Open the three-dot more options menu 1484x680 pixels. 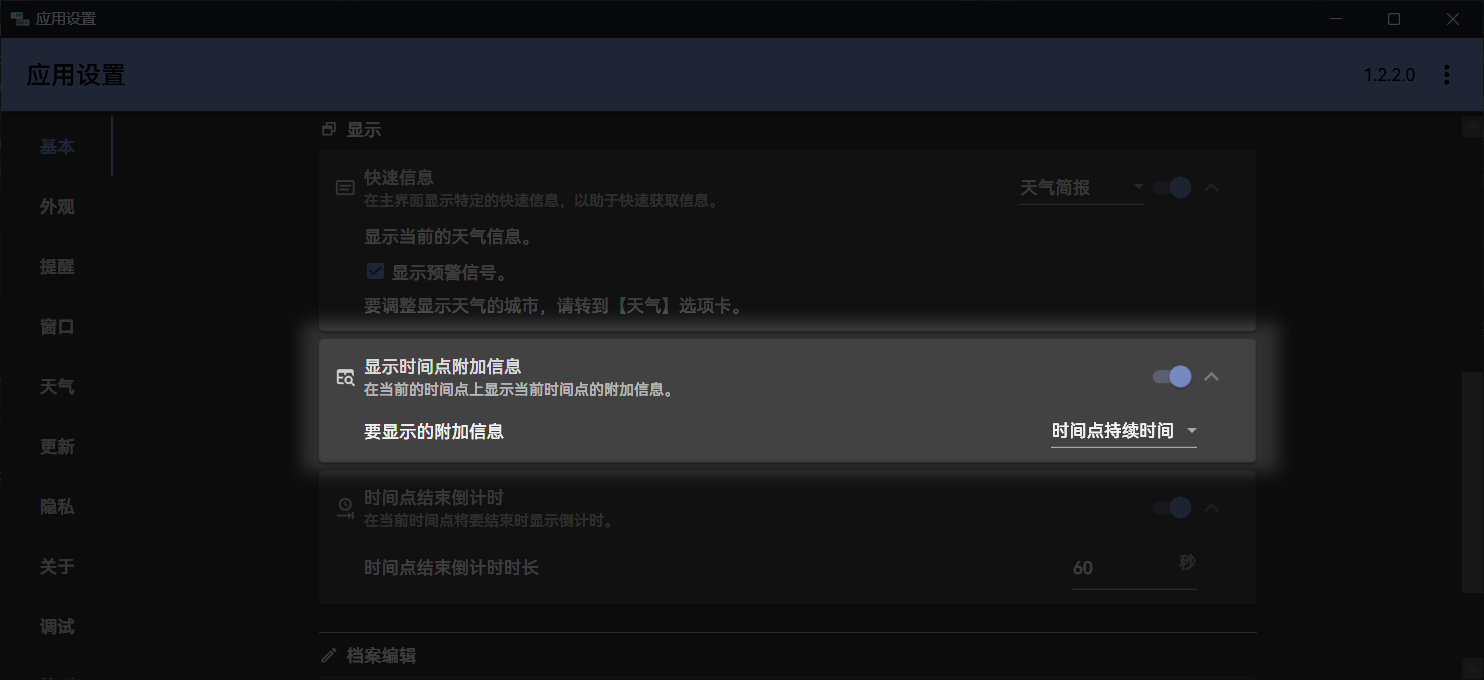tap(1446, 75)
